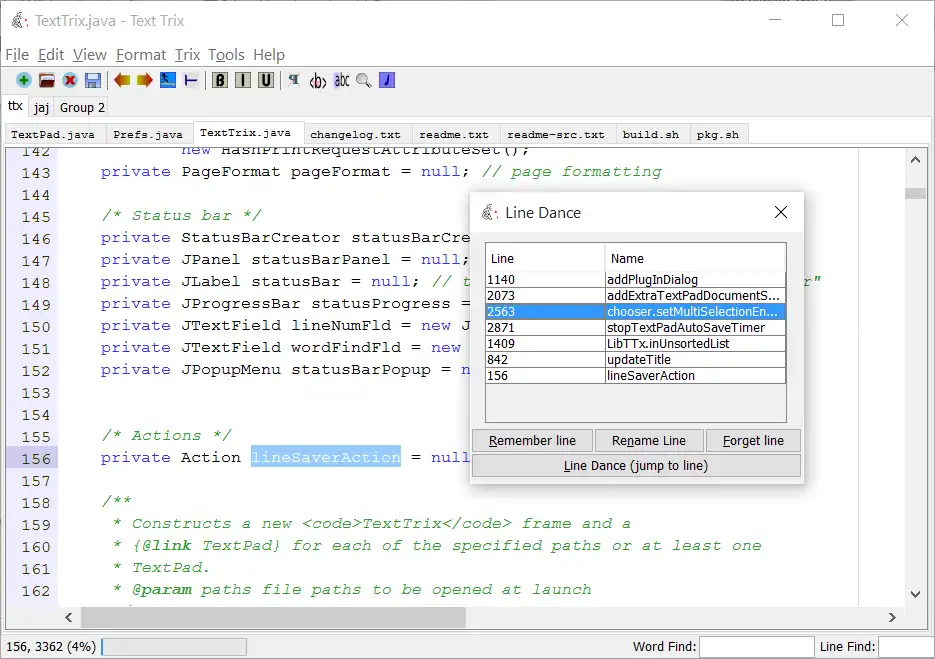The width and height of the screenshot is (935, 659).
Task: Click the Word Find input field
Action: (x=755, y=647)
